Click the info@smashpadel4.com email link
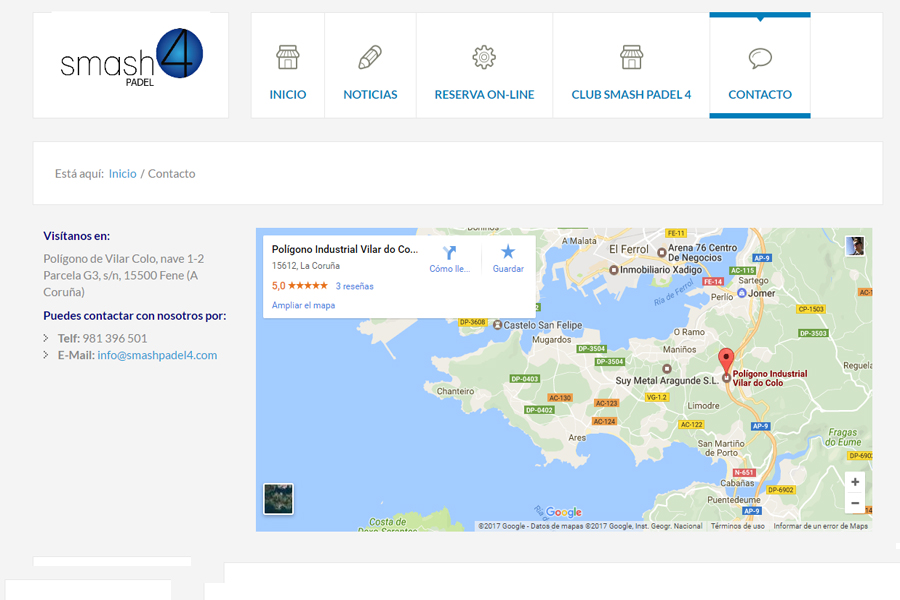900x600 pixels. pos(157,355)
